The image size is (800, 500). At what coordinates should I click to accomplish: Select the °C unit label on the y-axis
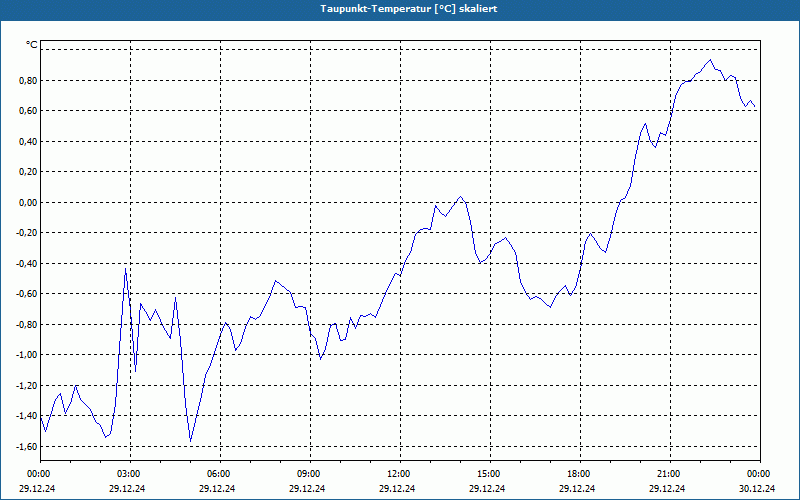[x=32, y=45]
